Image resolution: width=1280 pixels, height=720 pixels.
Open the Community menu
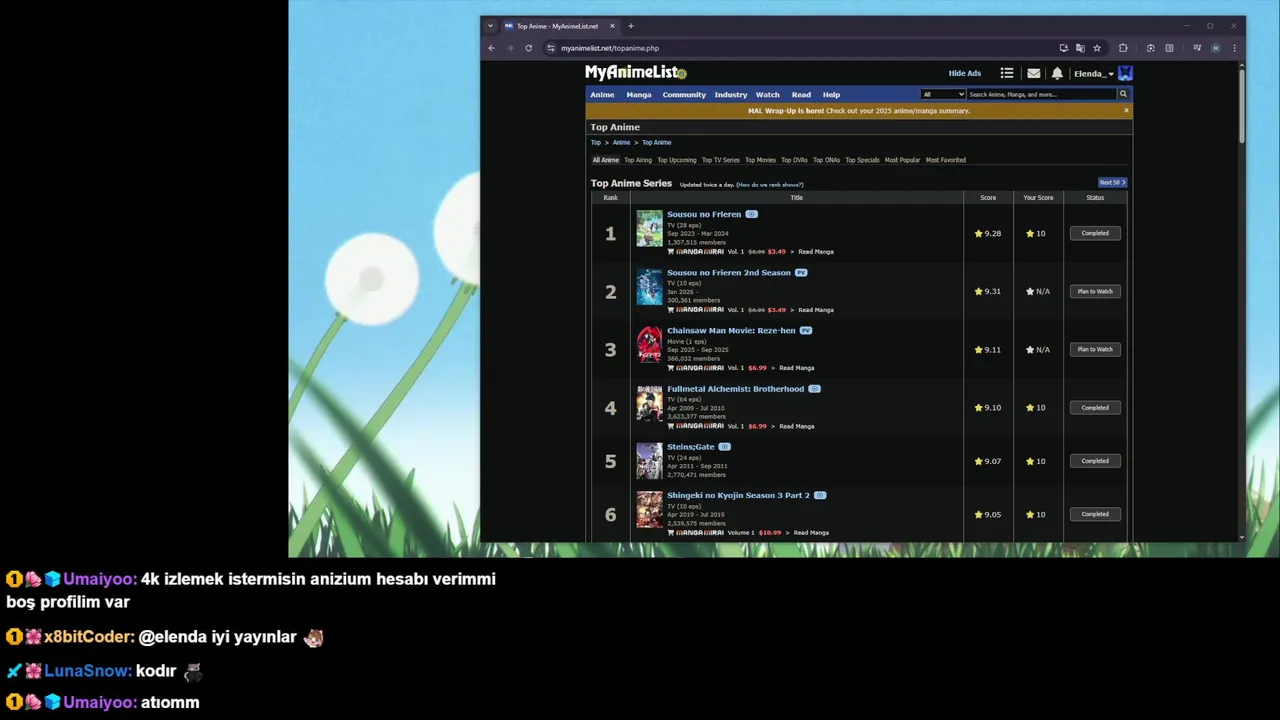pos(684,95)
